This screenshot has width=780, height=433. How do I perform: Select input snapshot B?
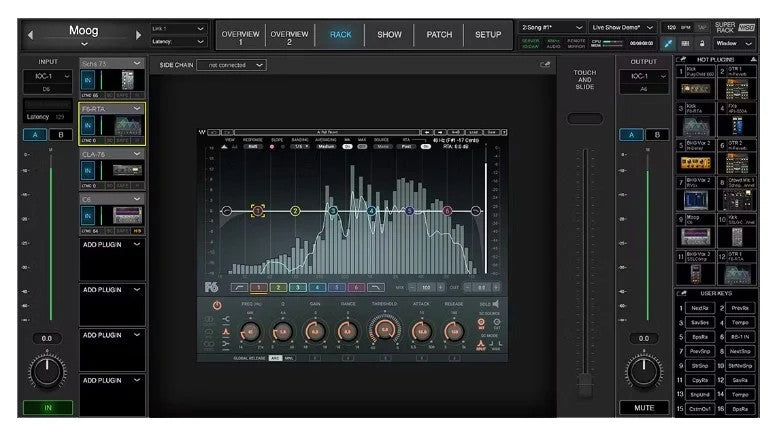coord(61,134)
